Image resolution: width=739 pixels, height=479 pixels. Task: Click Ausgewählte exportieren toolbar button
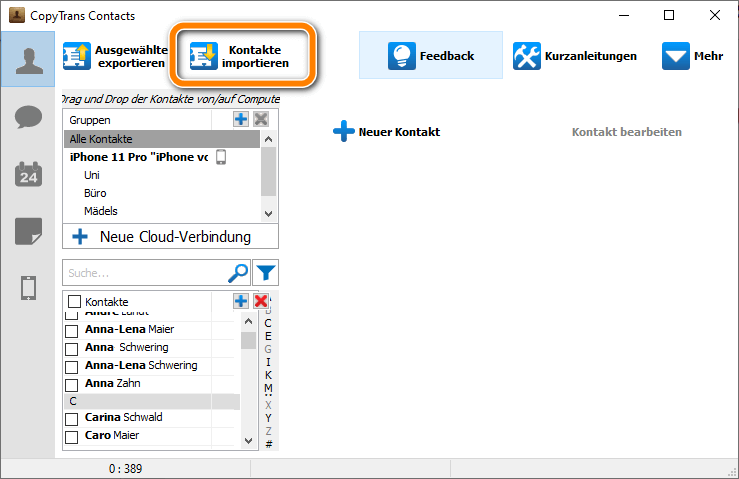pos(115,56)
